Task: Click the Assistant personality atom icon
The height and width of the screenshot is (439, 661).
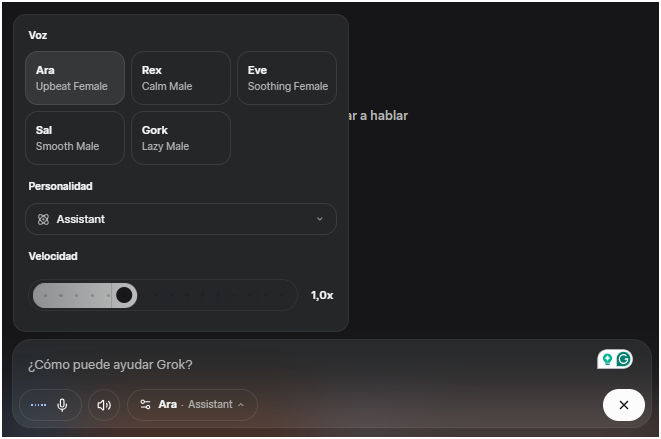Action: coord(43,219)
